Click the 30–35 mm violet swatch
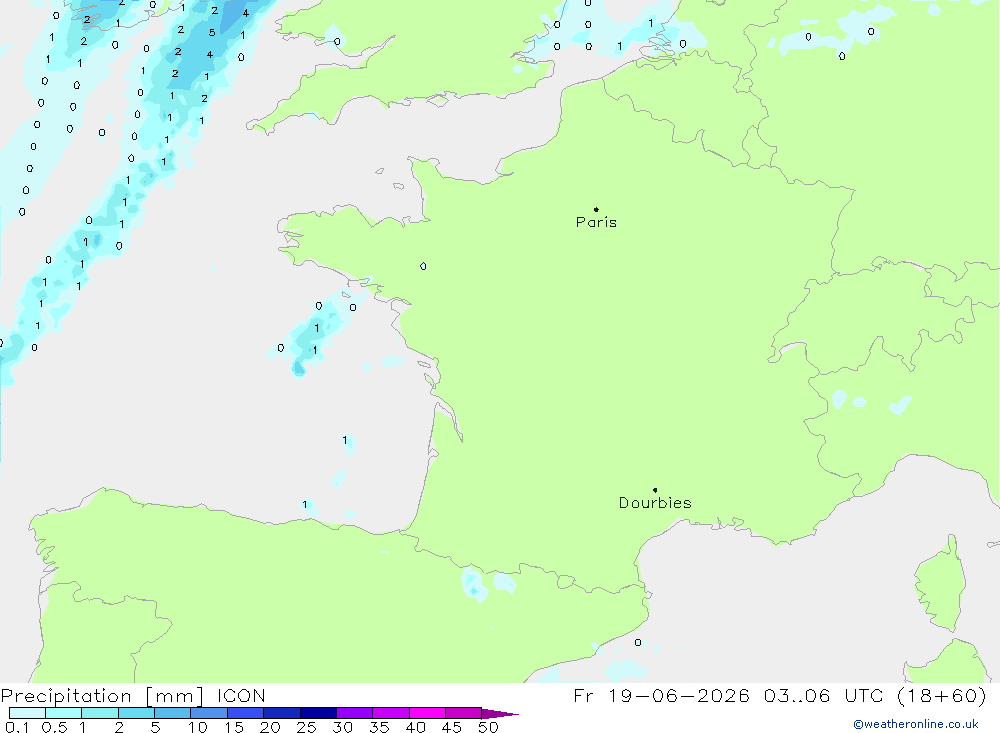This screenshot has width=1000, height=733. [x=355, y=713]
